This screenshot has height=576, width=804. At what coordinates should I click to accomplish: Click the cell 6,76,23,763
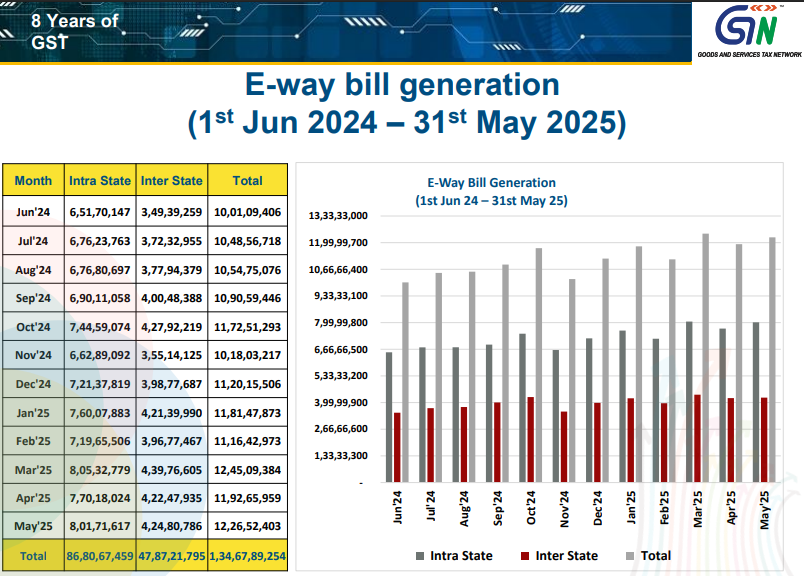tap(100, 241)
